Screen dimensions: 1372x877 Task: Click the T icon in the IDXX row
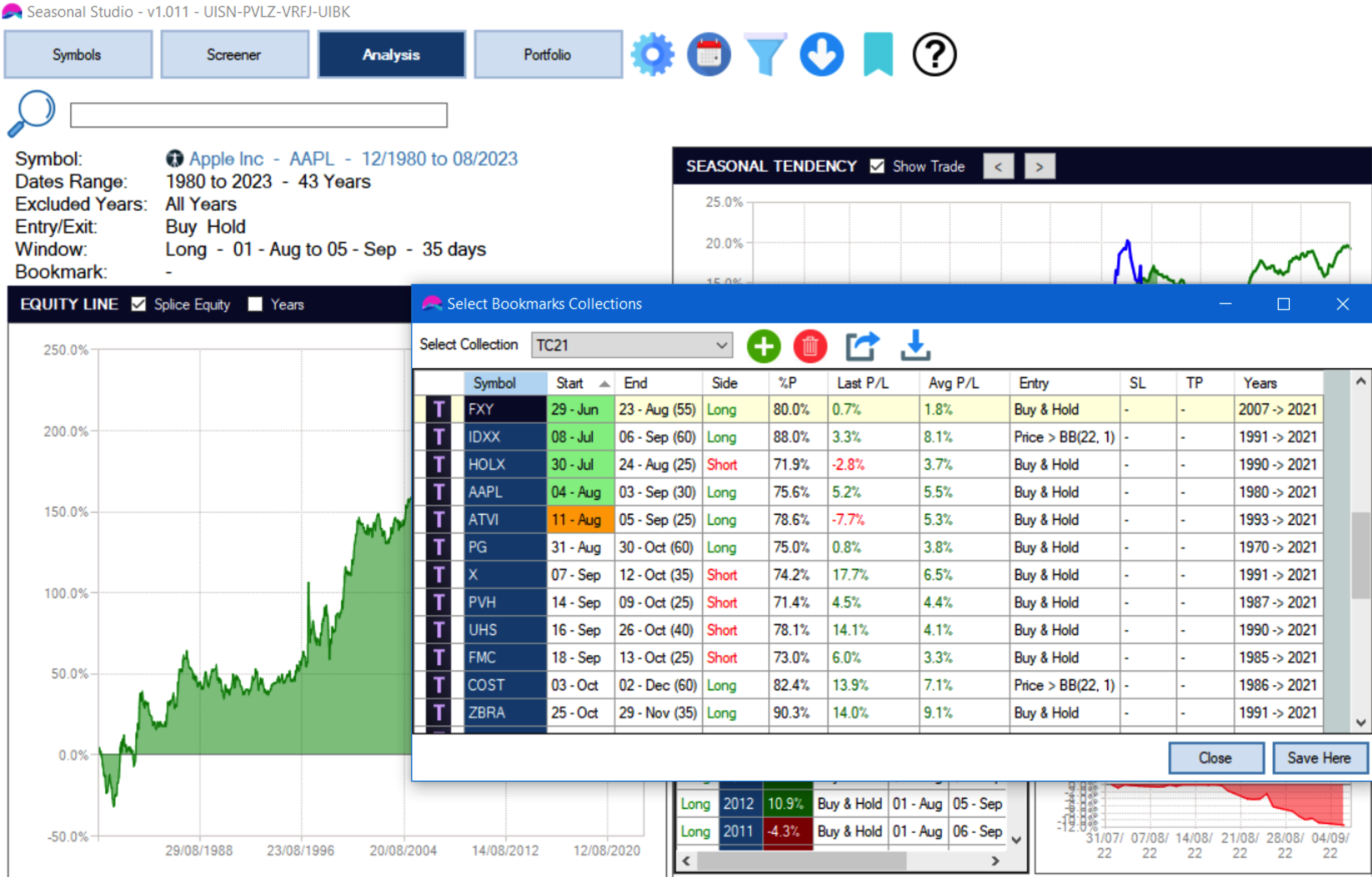(438, 437)
